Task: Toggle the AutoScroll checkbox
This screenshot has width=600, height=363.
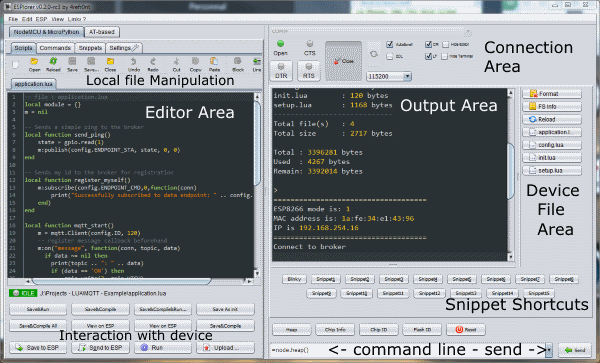Action: point(390,44)
